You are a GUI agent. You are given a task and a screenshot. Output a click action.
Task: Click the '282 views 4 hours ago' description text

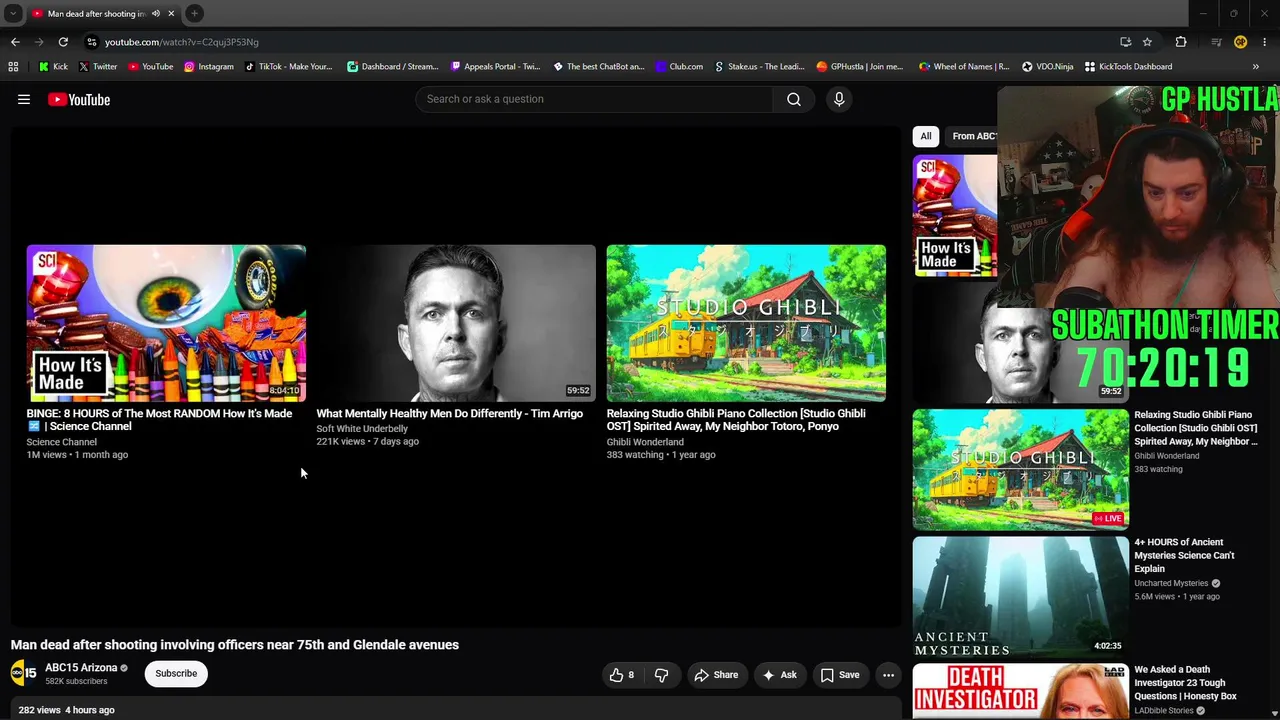(x=66, y=710)
